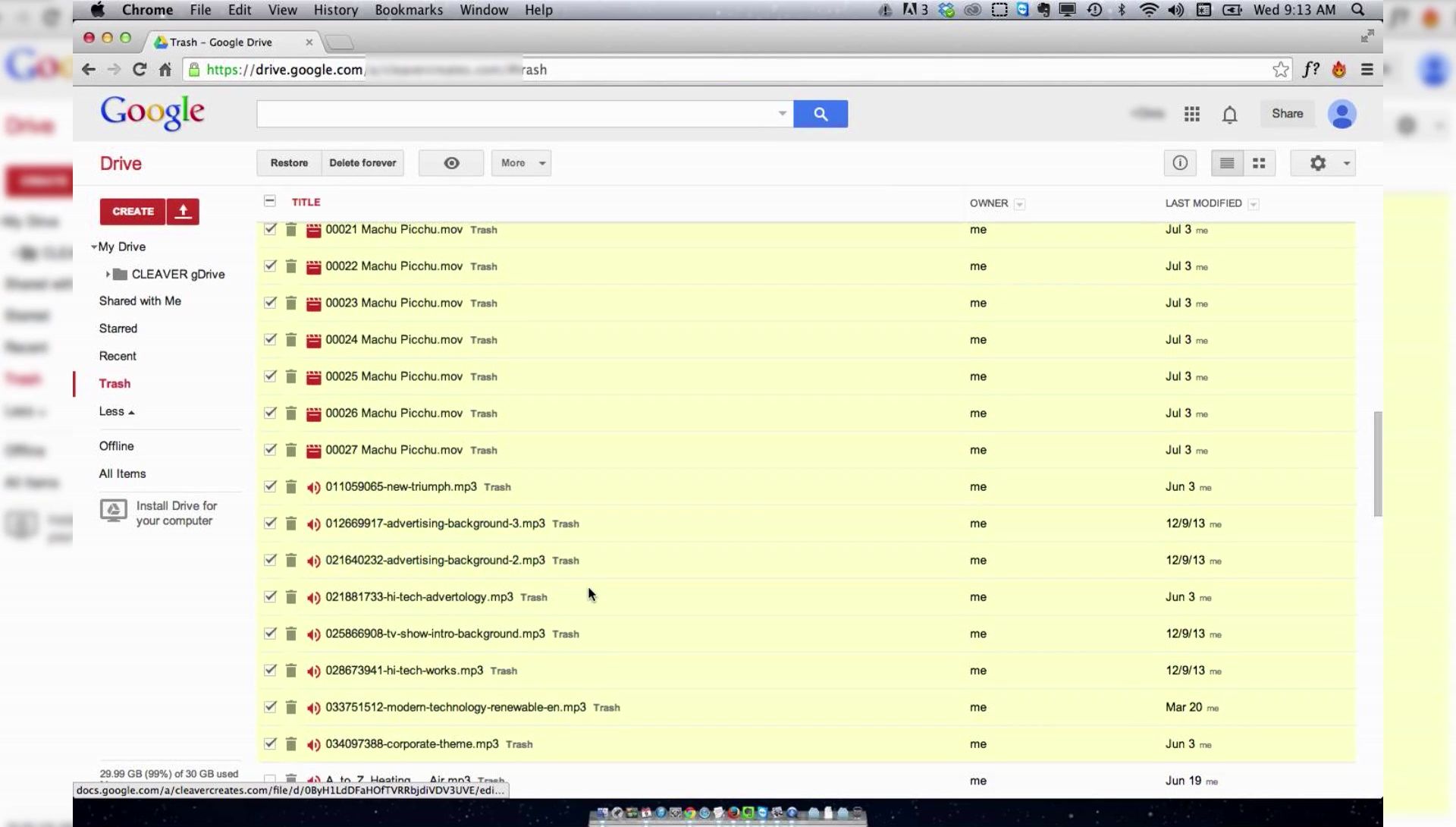Uncheck 00025 Machu Picchu.mov checkbox

pos(270,376)
